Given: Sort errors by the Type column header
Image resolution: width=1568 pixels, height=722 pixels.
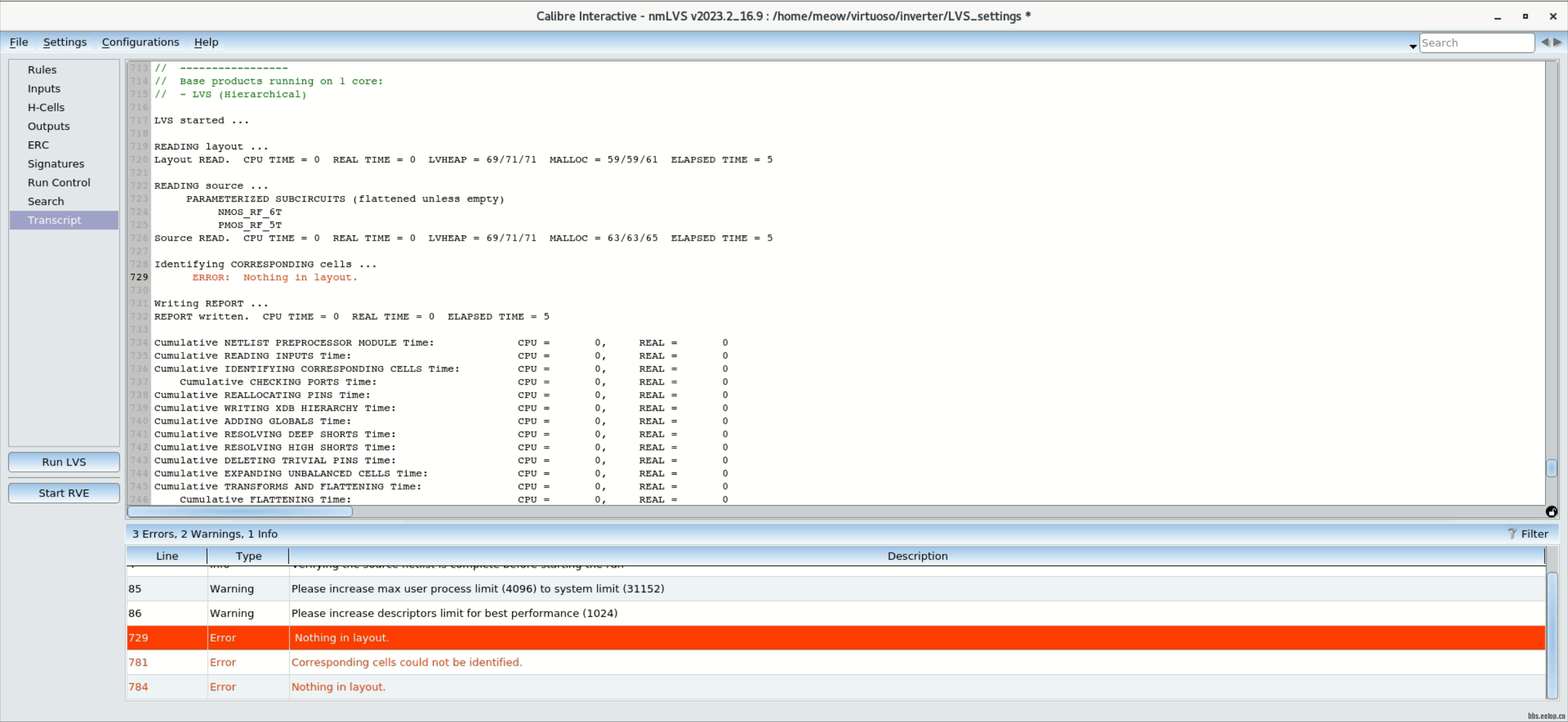Looking at the screenshot, I should [248, 556].
